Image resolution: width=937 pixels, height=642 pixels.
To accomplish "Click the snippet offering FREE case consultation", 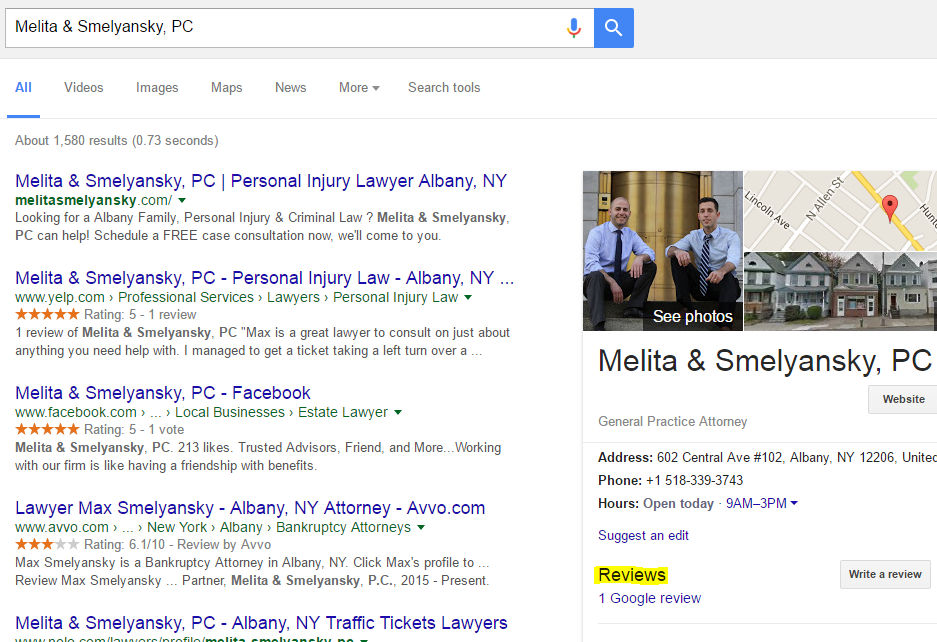I will 262,227.
